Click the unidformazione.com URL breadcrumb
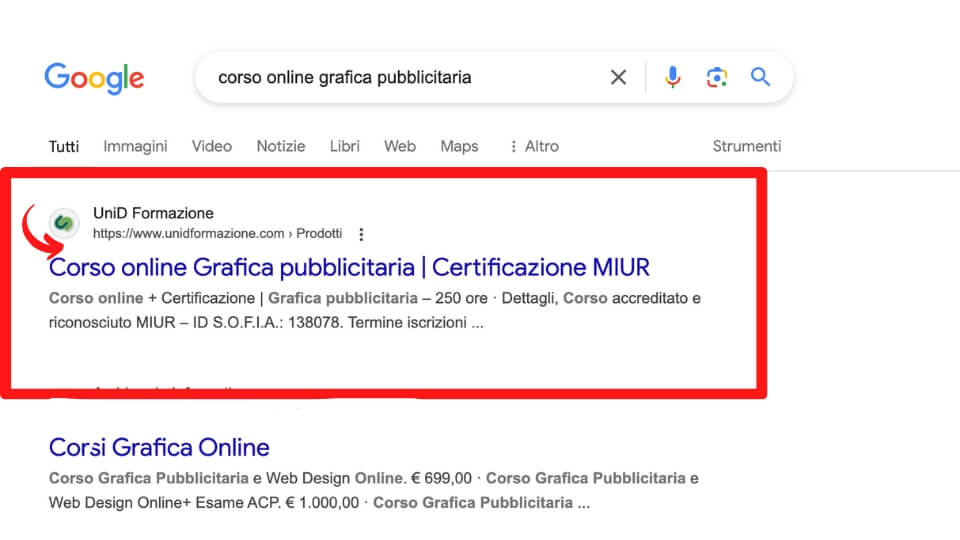 [x=217, y=233]
